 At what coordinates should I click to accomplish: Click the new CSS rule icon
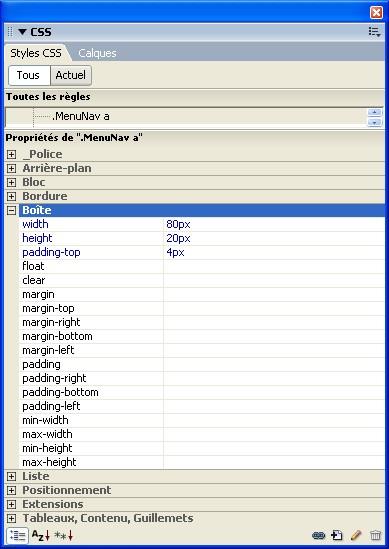tap(337, 535)
